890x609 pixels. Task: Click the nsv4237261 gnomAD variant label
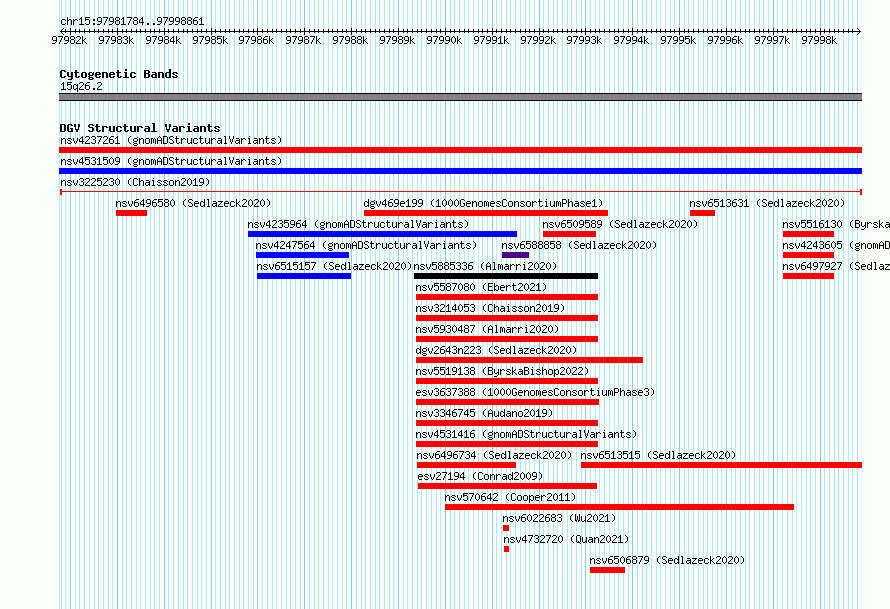[x=171, y=140]
